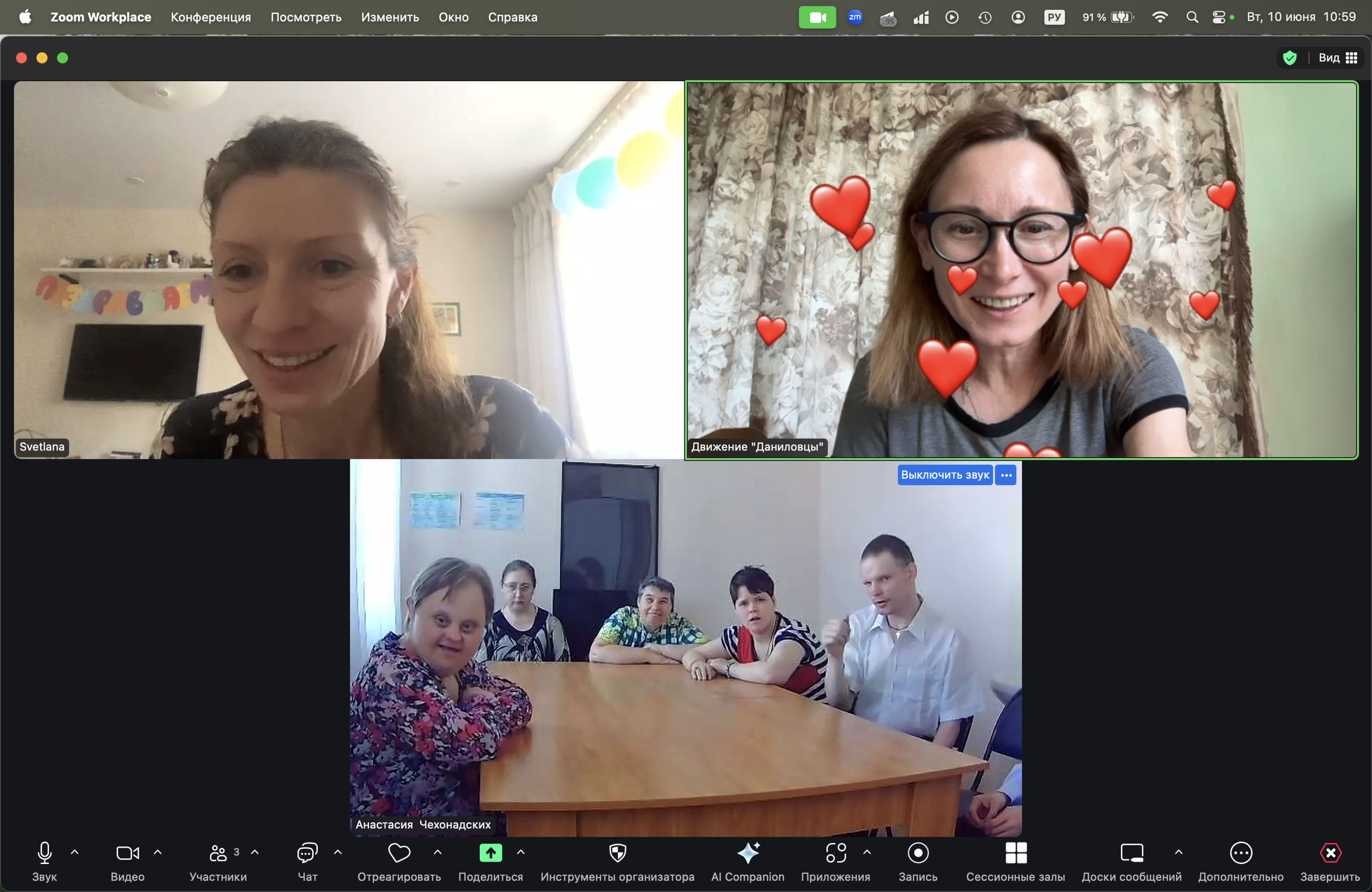Viewport: 1372px width, 892px height.
Task: Click the Дополнительно more options icon
Action: point(1241,854)
